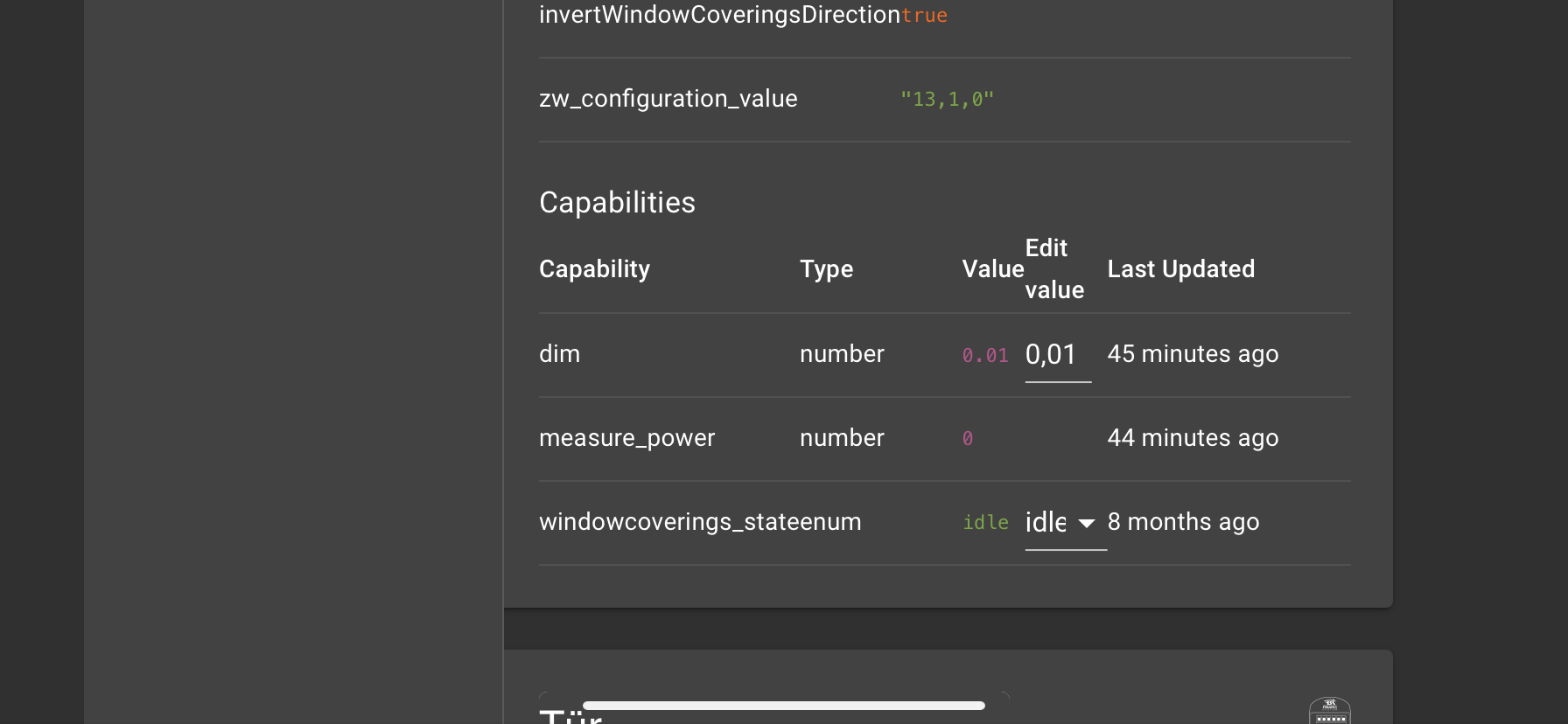Select the dim capability name
This screenshot has height=724, width=1568.
[559, 354]
